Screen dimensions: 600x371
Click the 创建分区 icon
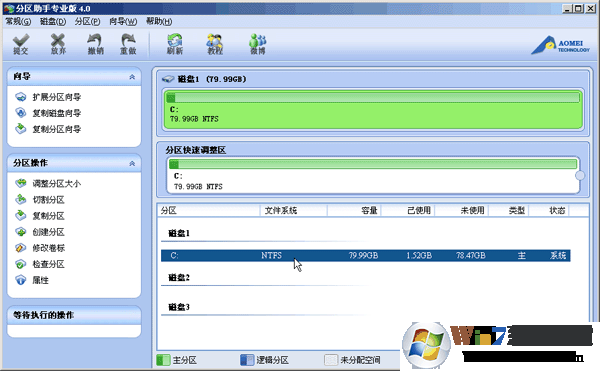(x=21, y=231)
